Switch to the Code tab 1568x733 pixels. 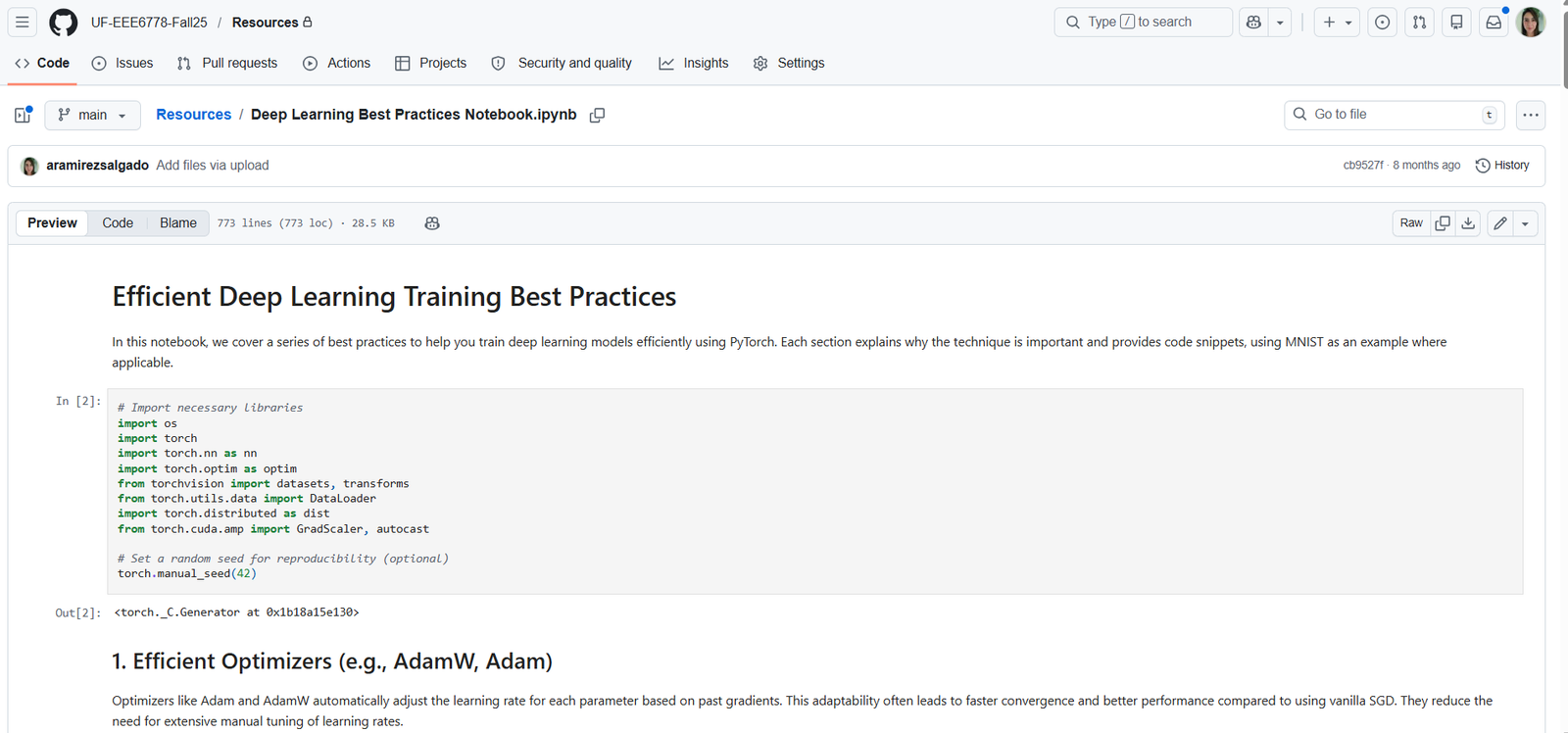pos(42,63)
